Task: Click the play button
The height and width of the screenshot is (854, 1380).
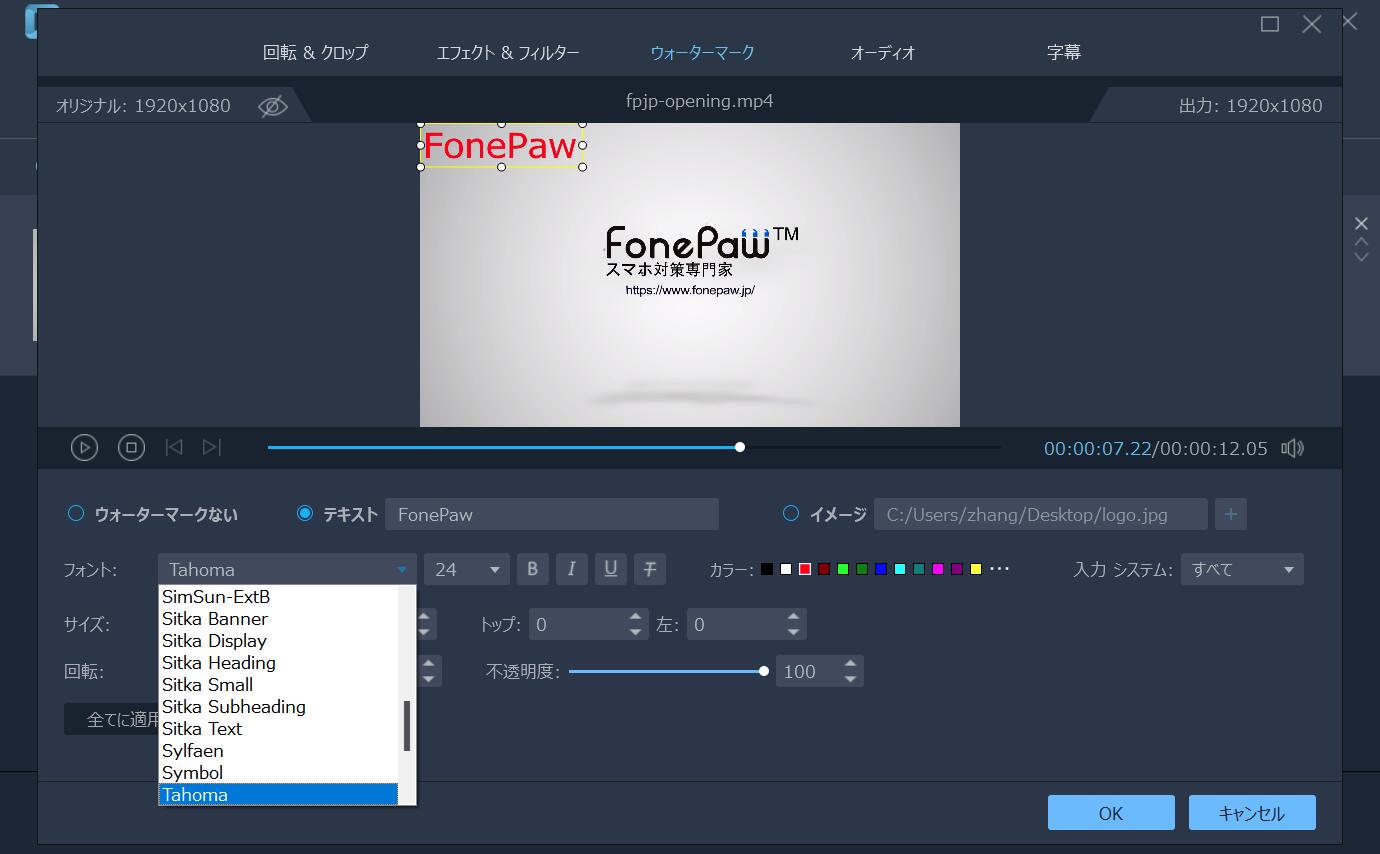Action: [84, 448]
